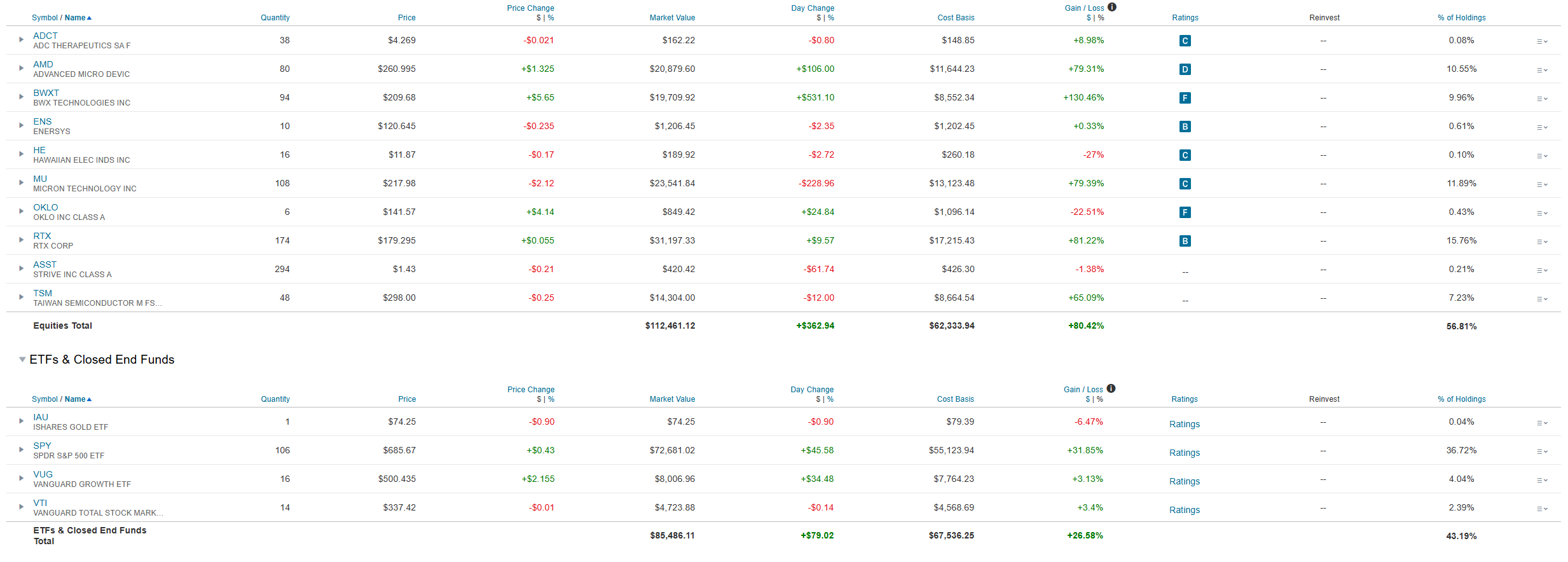Sort ETFs table by Price

tap(407, 399)
